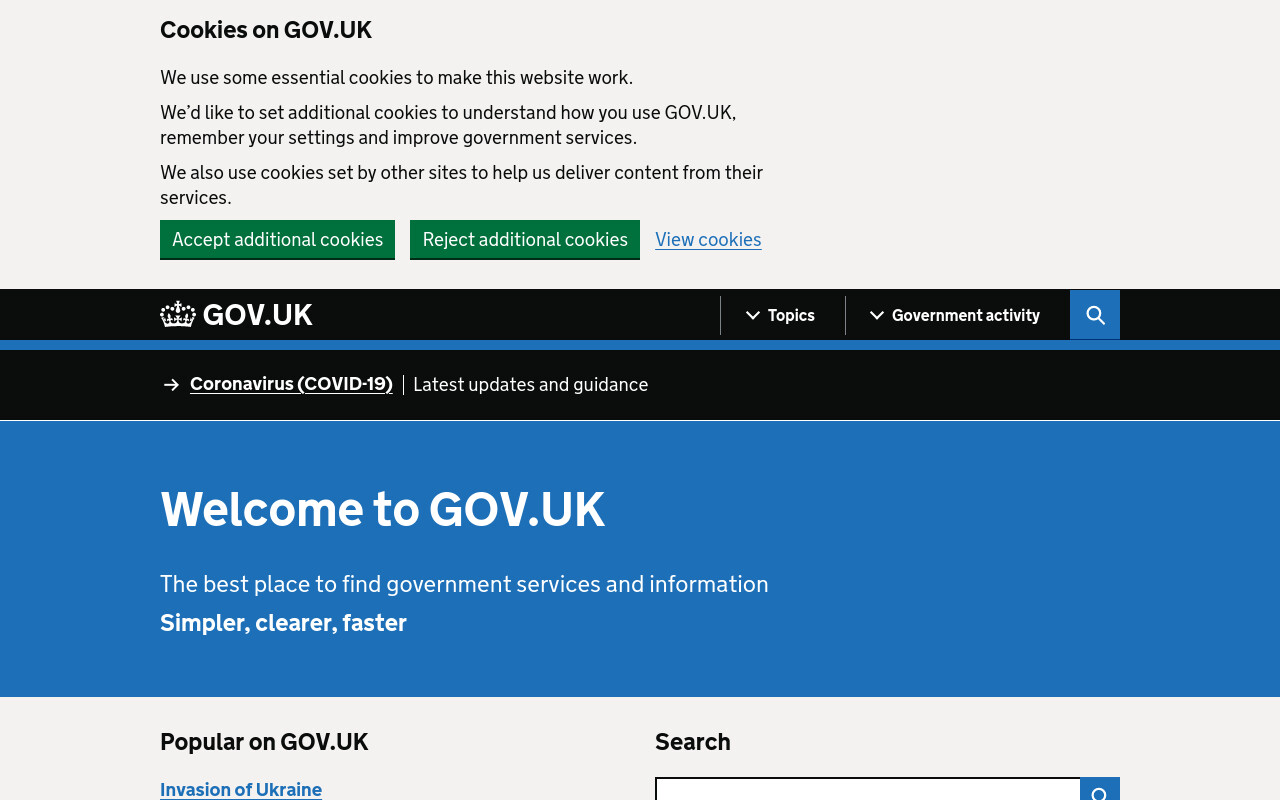Click the Latest updates and guidance text
Screen dimensions: 1280x800
(530, 385)
